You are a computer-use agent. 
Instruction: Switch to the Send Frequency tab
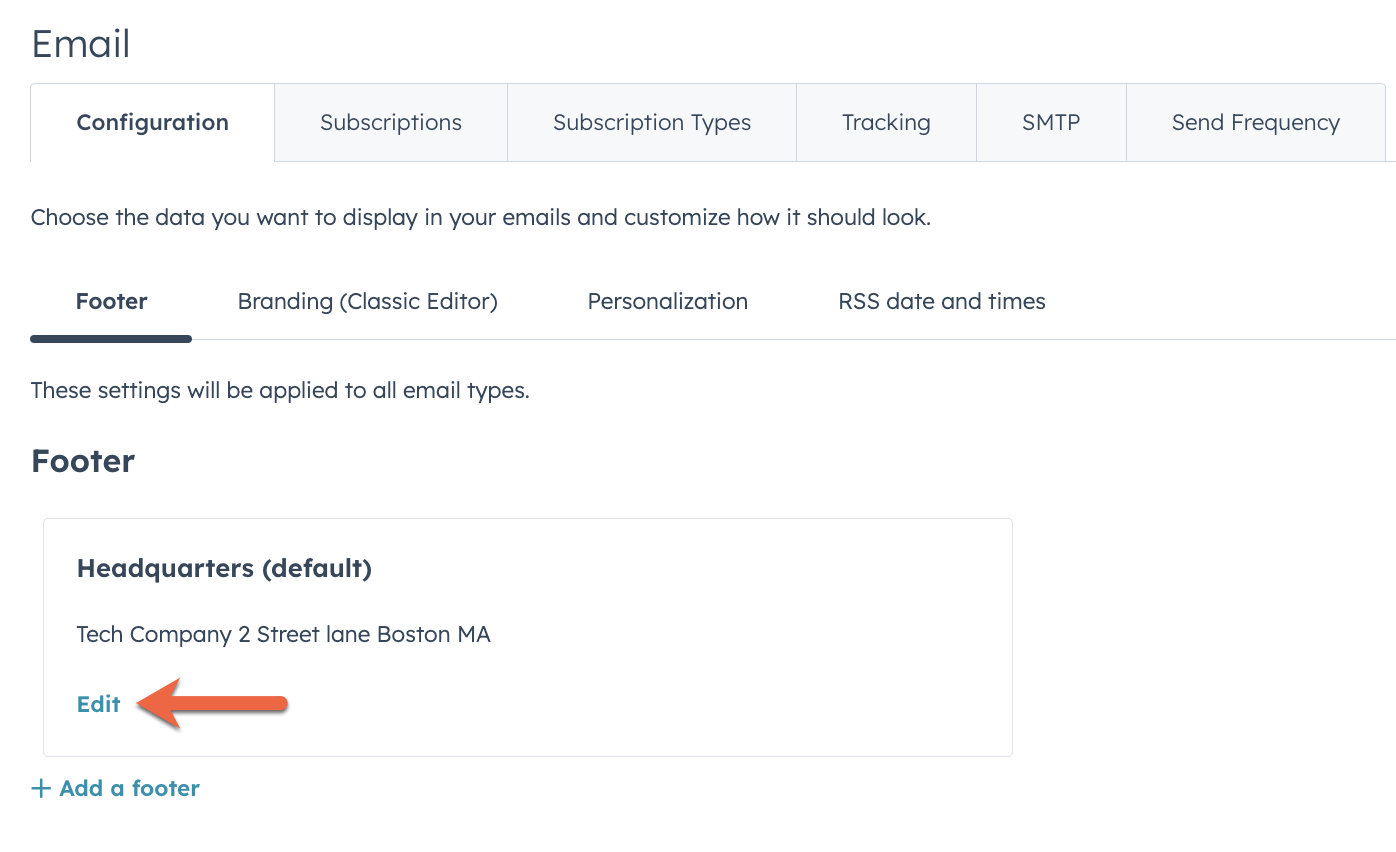1256,122
